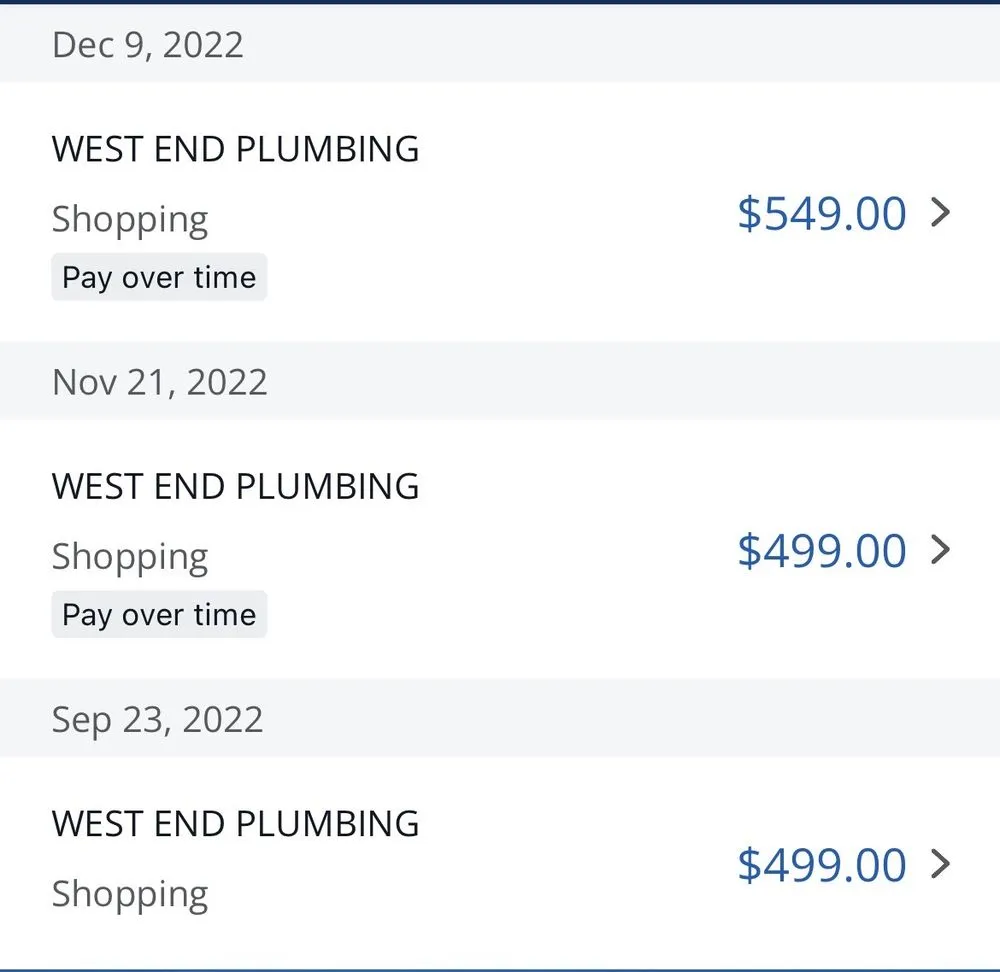Select Shopping label on the Nov 21 transaction
Image resolution: width=1000 pixels, height=972 pixels.
click(x=130, y=555)
